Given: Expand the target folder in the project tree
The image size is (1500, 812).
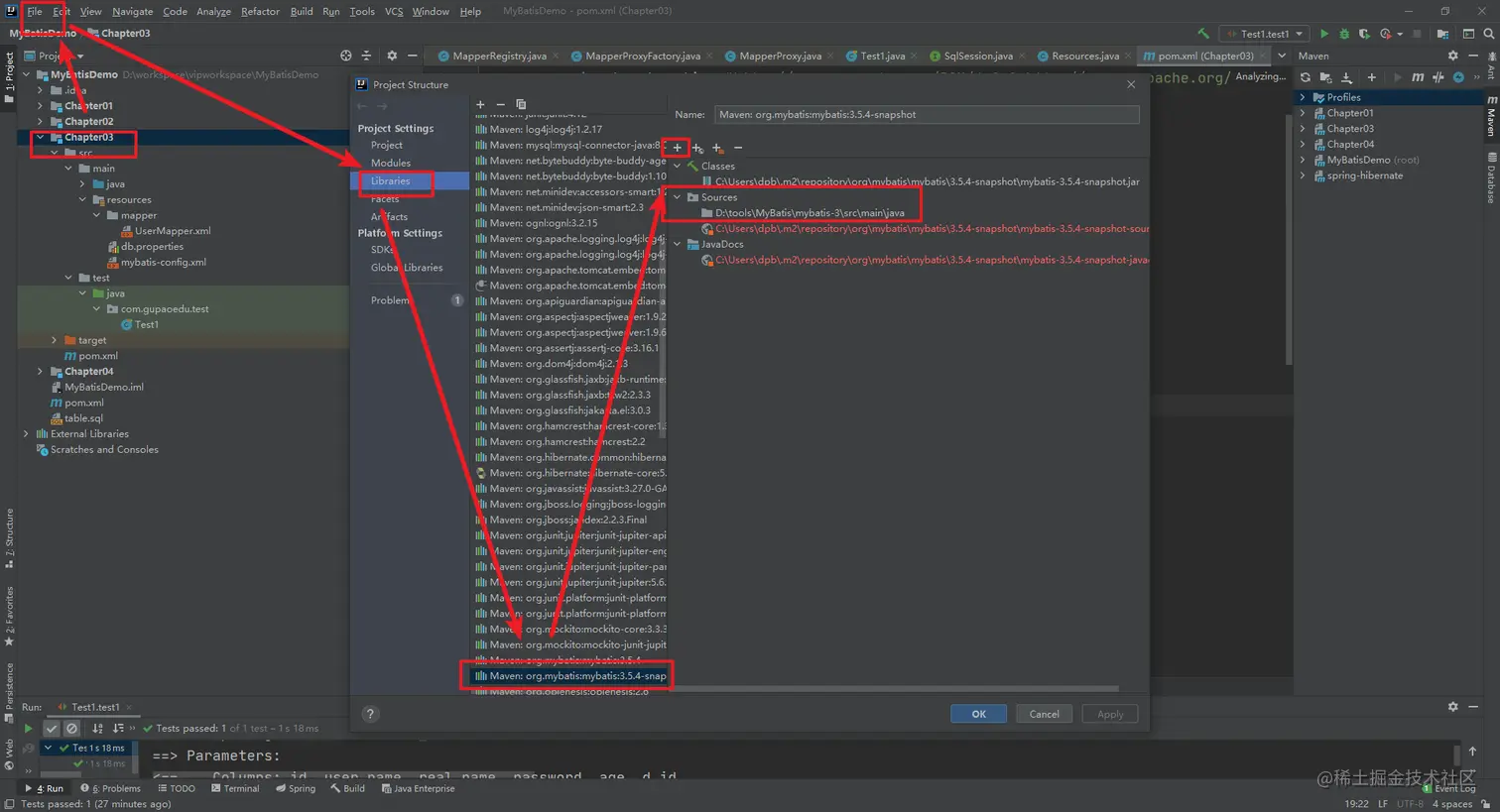Looking at the screenshot, I should 55,340.
